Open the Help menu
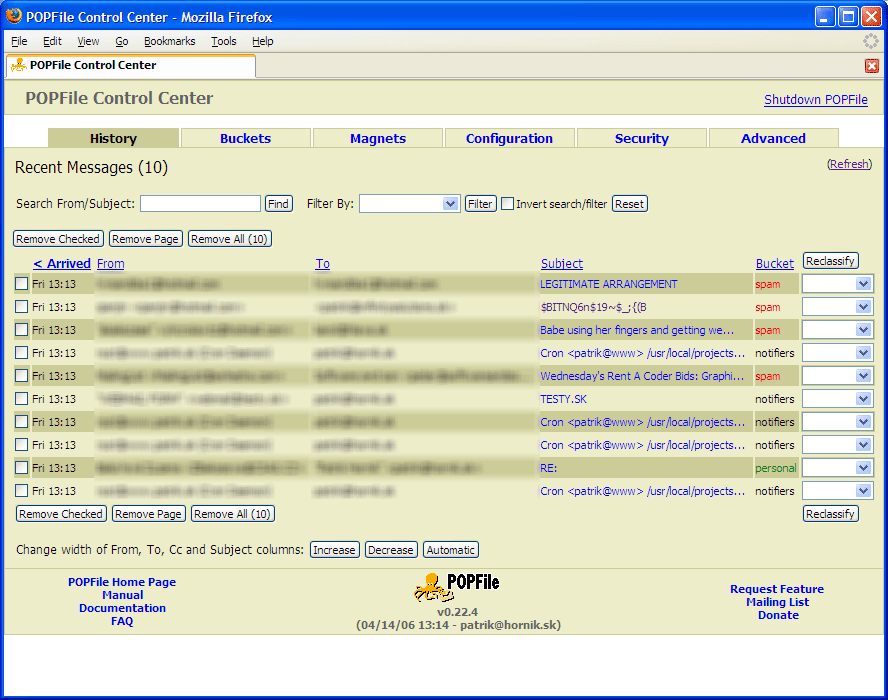The height and width of the screenshot is (700, 888). 263,41
